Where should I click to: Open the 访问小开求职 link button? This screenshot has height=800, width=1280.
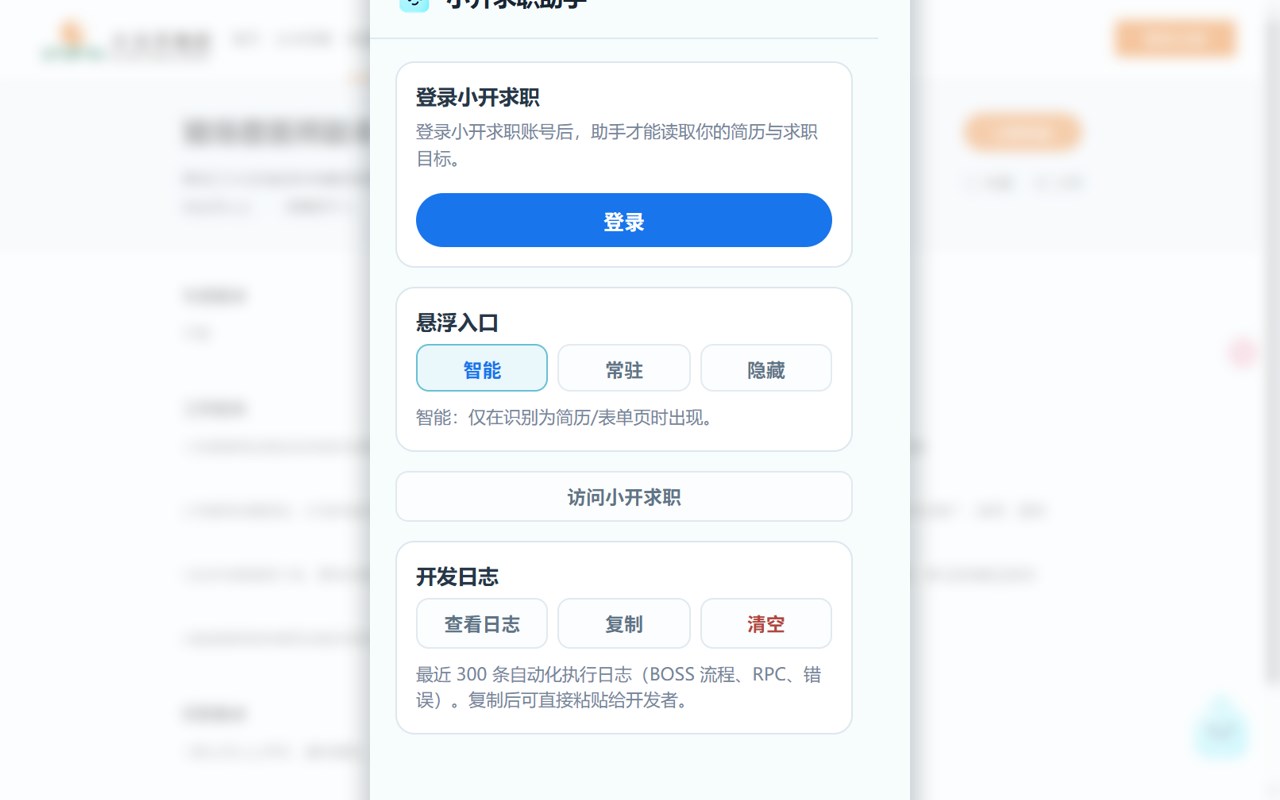tap(624, 497)
